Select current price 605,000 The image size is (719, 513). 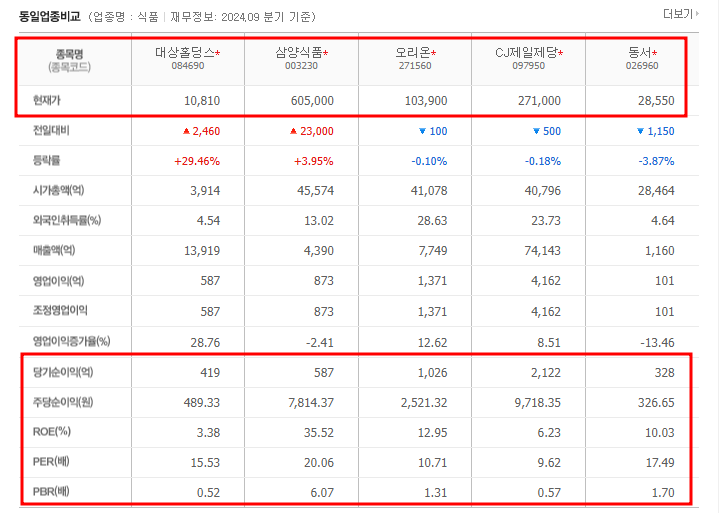[312, 100]
